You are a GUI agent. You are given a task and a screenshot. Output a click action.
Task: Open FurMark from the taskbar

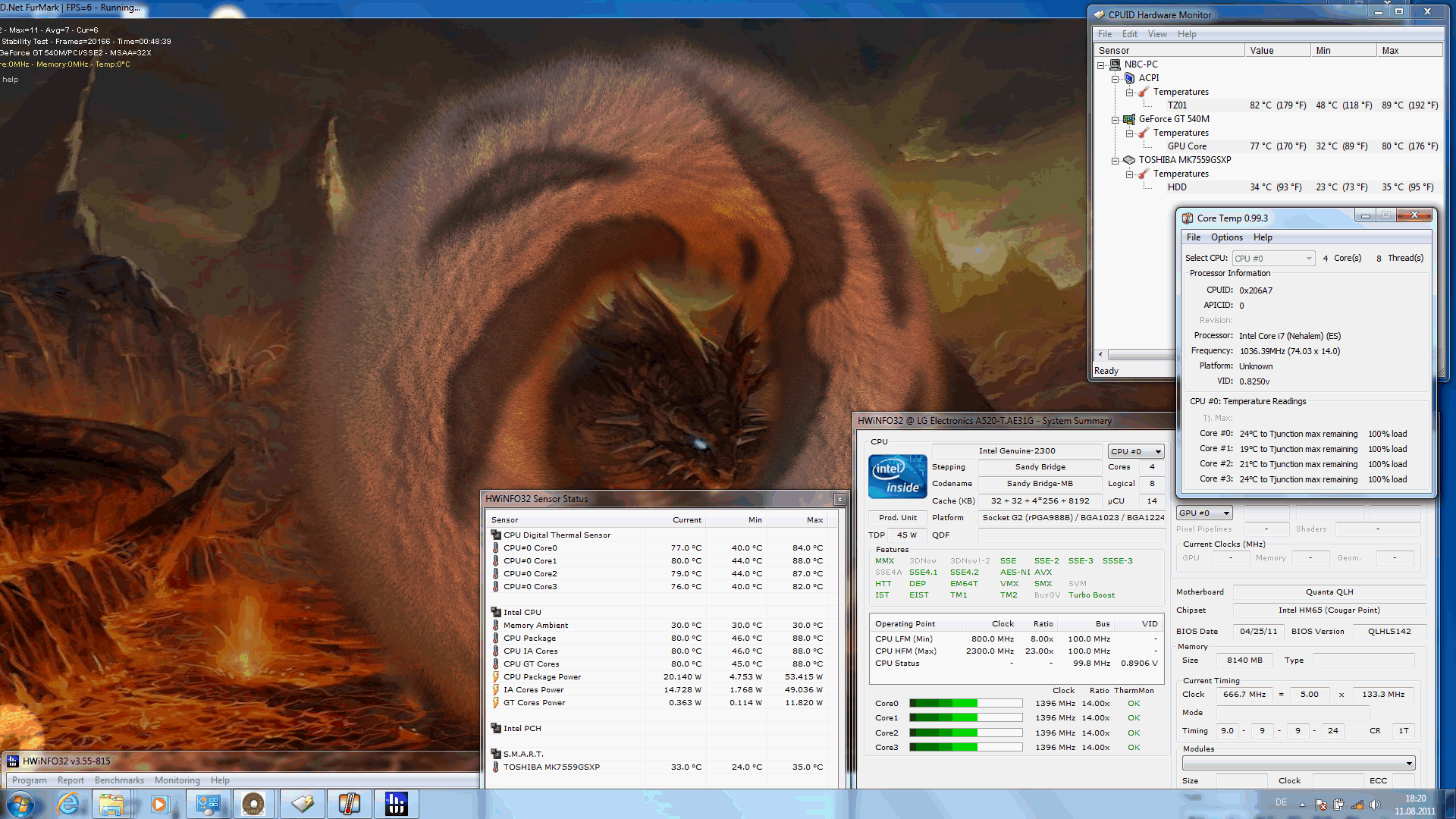253,804
